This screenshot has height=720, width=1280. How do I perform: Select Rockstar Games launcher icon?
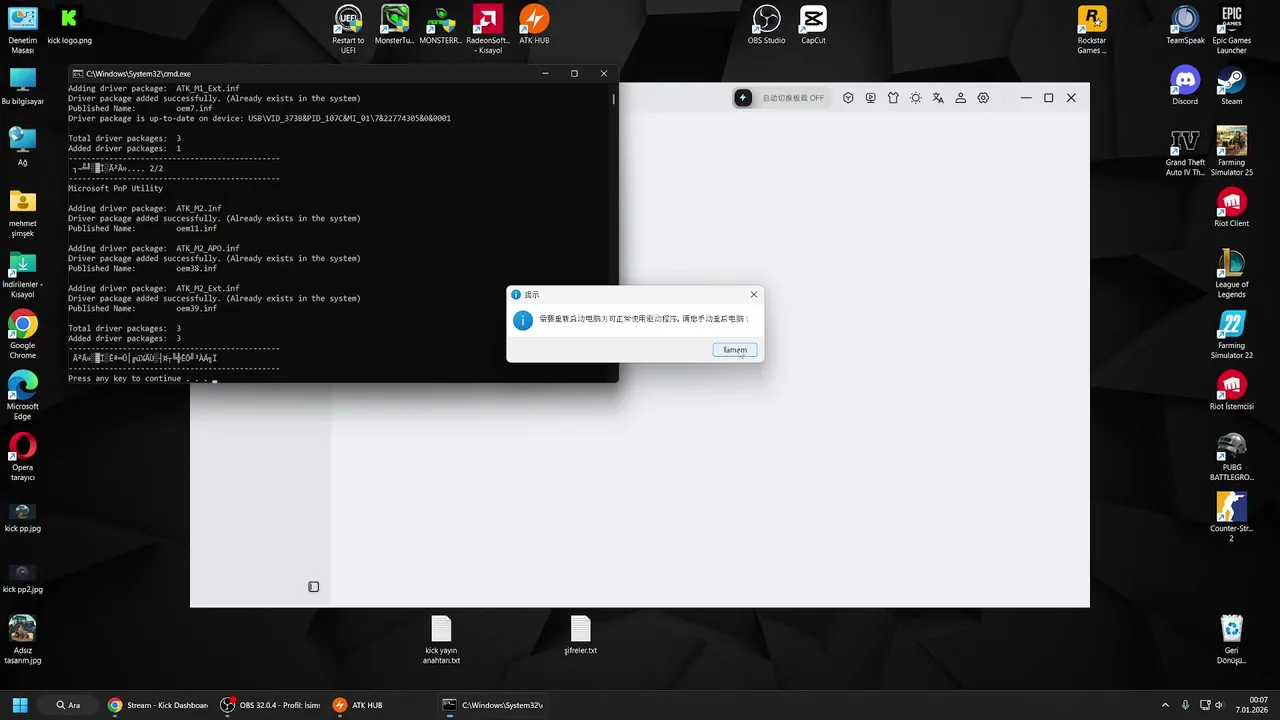(1092, 30)
